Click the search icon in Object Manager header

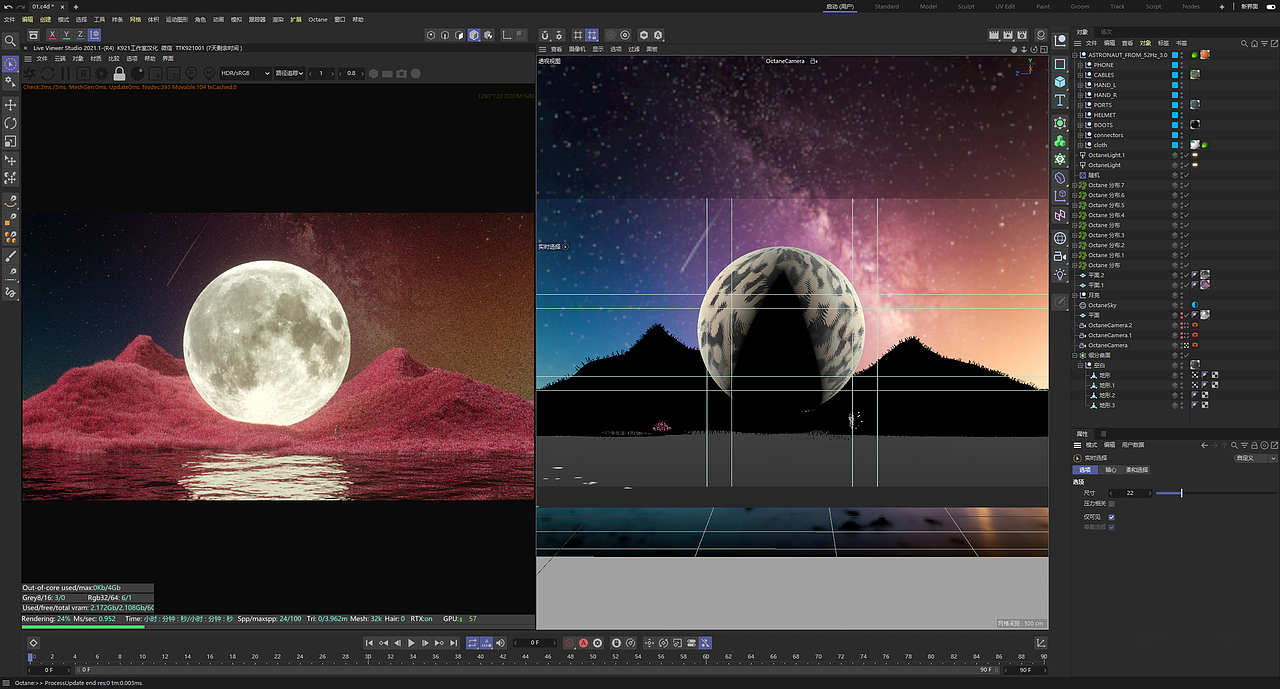point(1244,43)
